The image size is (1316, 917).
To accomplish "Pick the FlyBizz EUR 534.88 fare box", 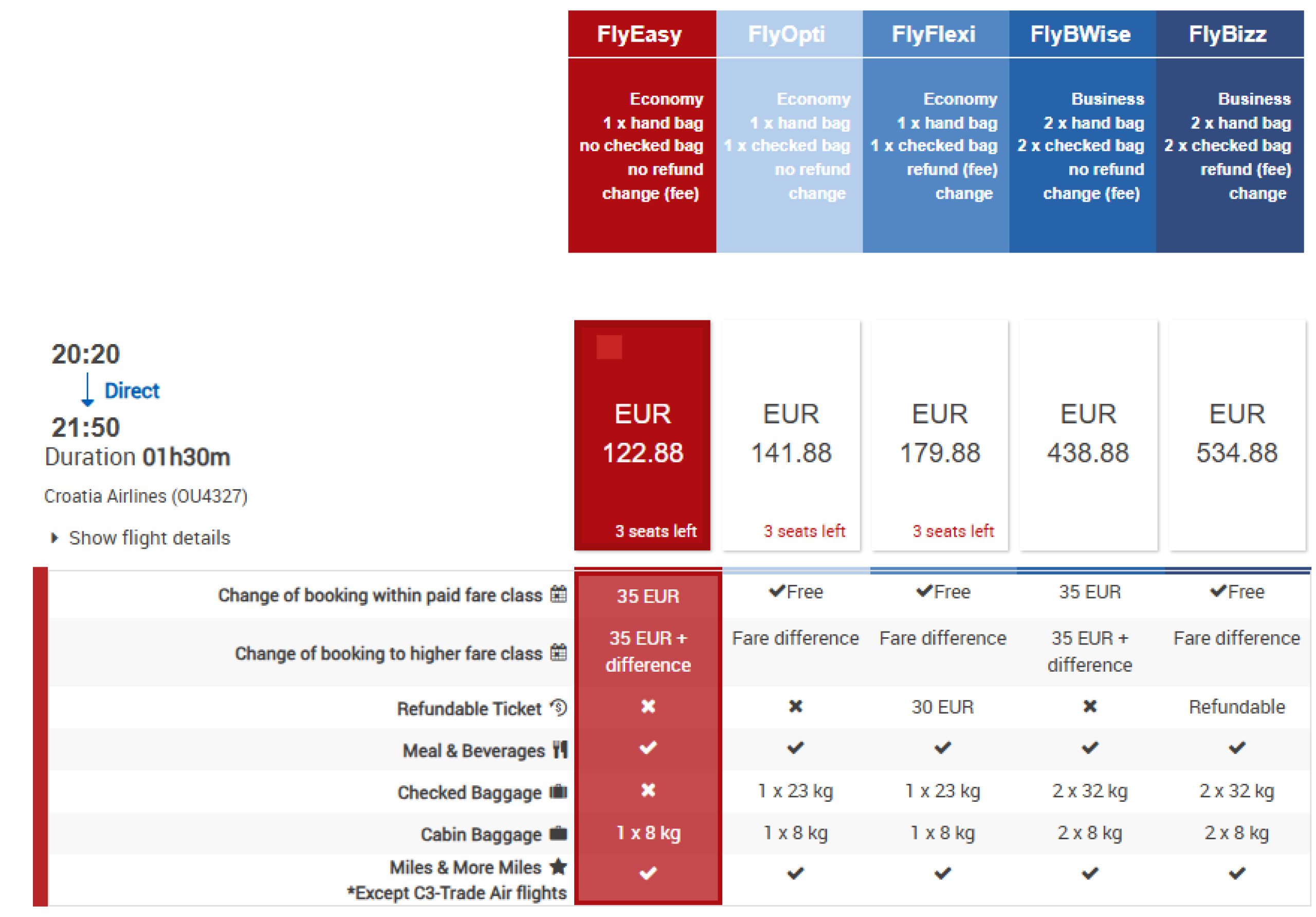I will coord(1236,435).
